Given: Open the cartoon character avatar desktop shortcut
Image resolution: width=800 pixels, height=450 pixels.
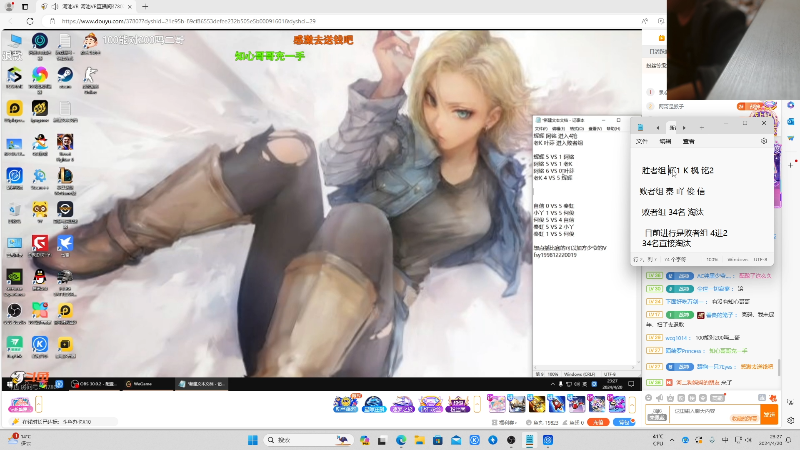Looking at the screenshot, I should 90,42.
